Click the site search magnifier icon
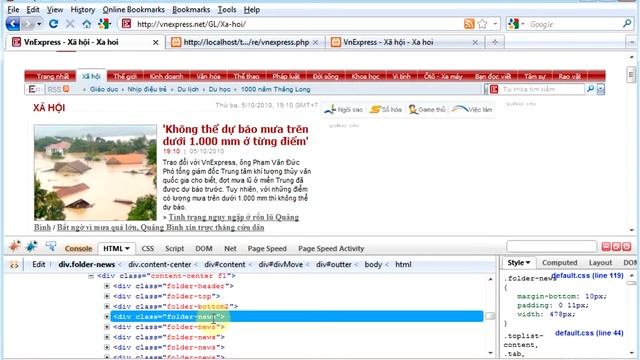Screen dimensions: 640x360 click(x=590, y=89)
